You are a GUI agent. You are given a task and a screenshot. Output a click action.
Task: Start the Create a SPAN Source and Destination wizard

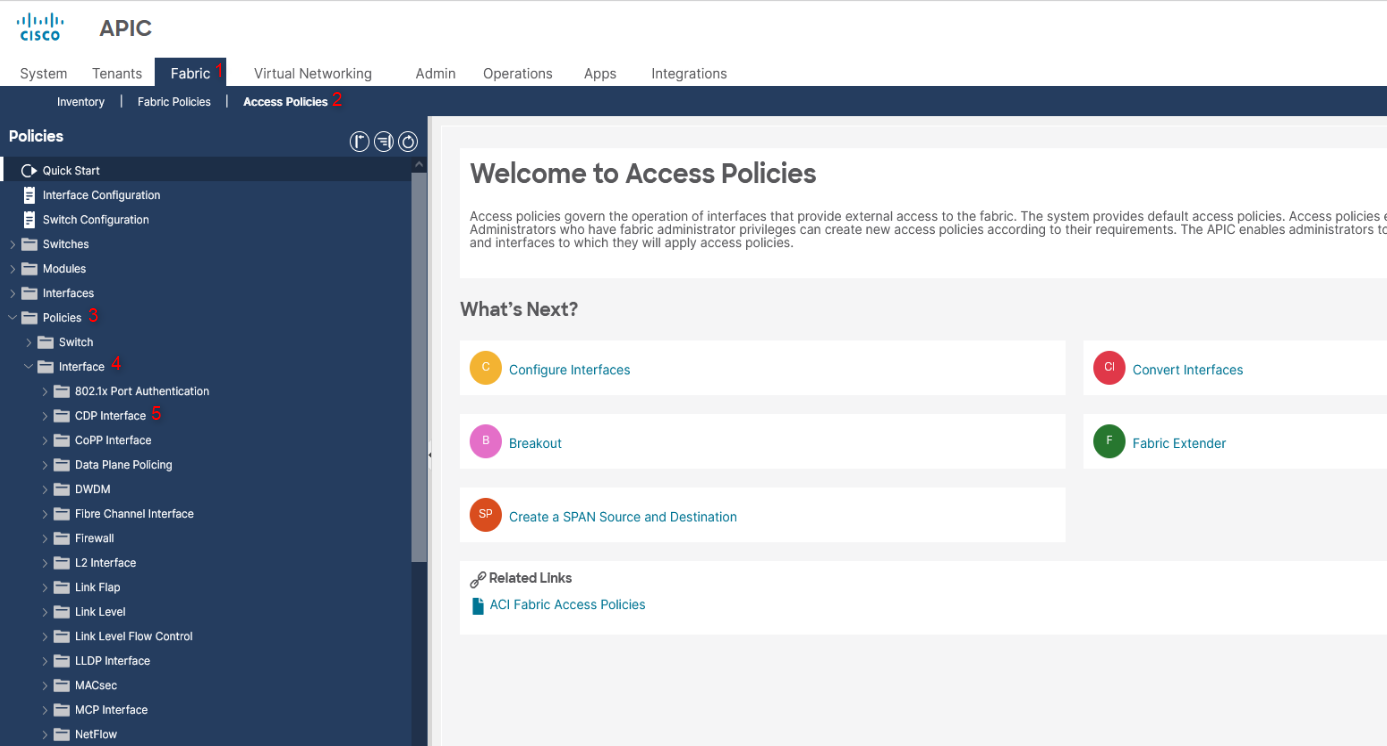pos(485,514)
